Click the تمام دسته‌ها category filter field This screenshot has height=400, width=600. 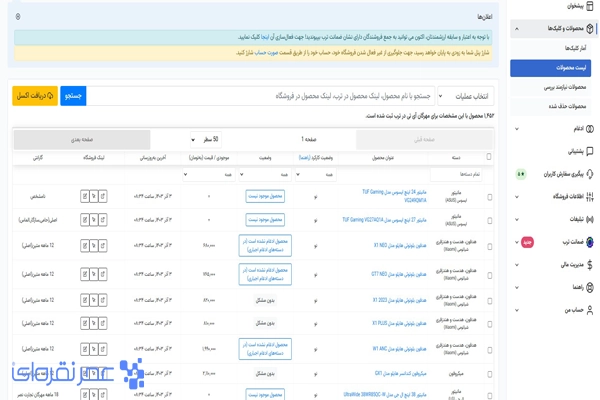click(456, 175)
